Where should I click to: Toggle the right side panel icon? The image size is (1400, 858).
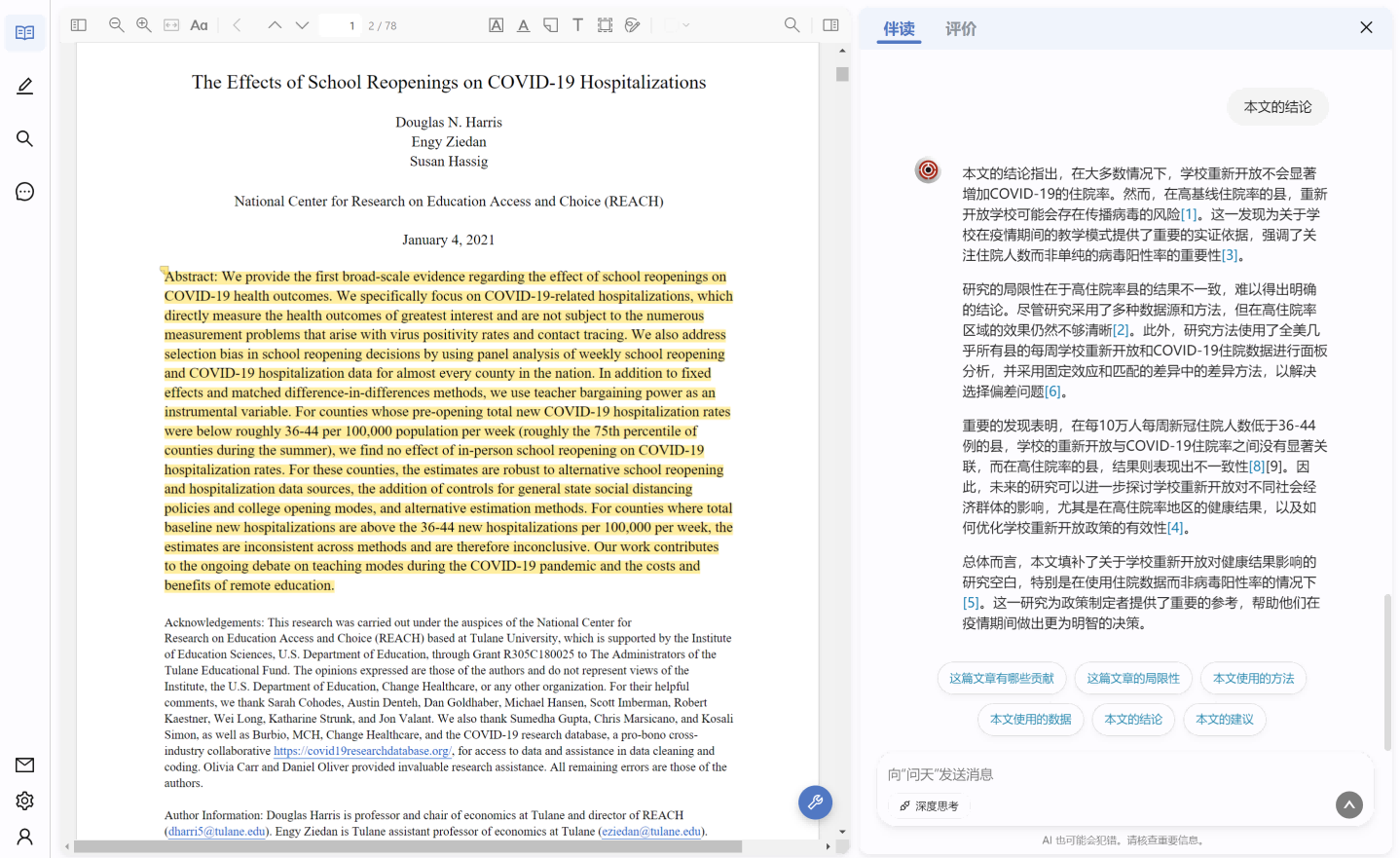(830, 25)
